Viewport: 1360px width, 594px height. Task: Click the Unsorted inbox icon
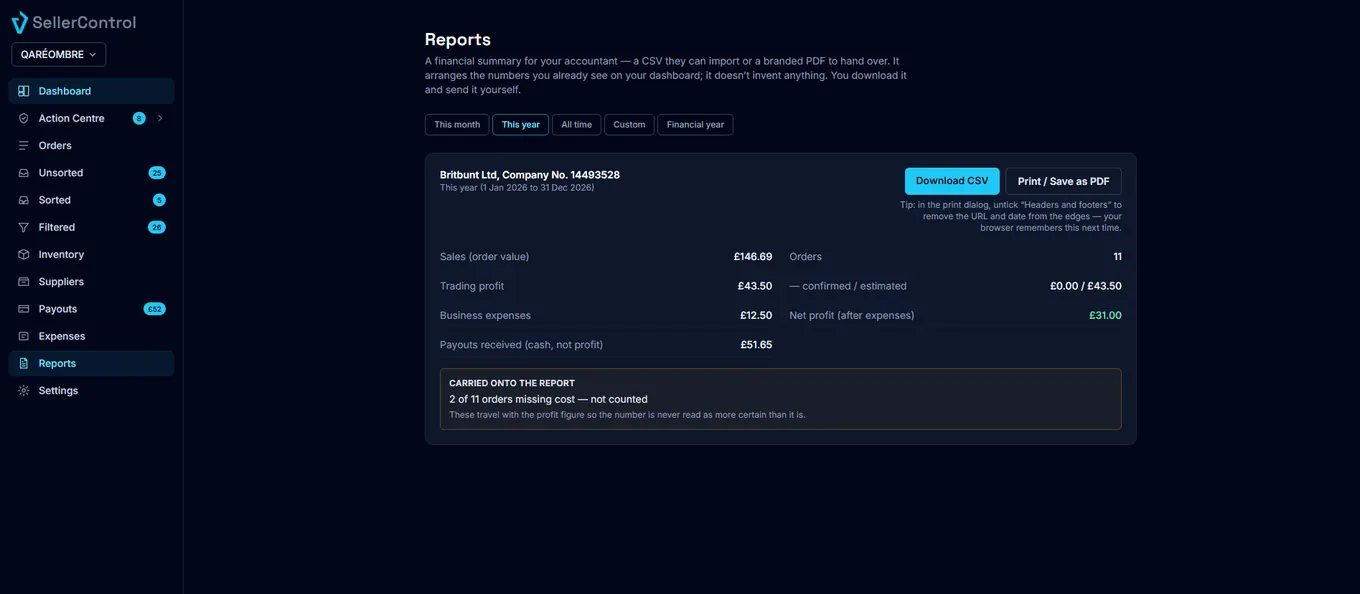click(x=24, y=173)
